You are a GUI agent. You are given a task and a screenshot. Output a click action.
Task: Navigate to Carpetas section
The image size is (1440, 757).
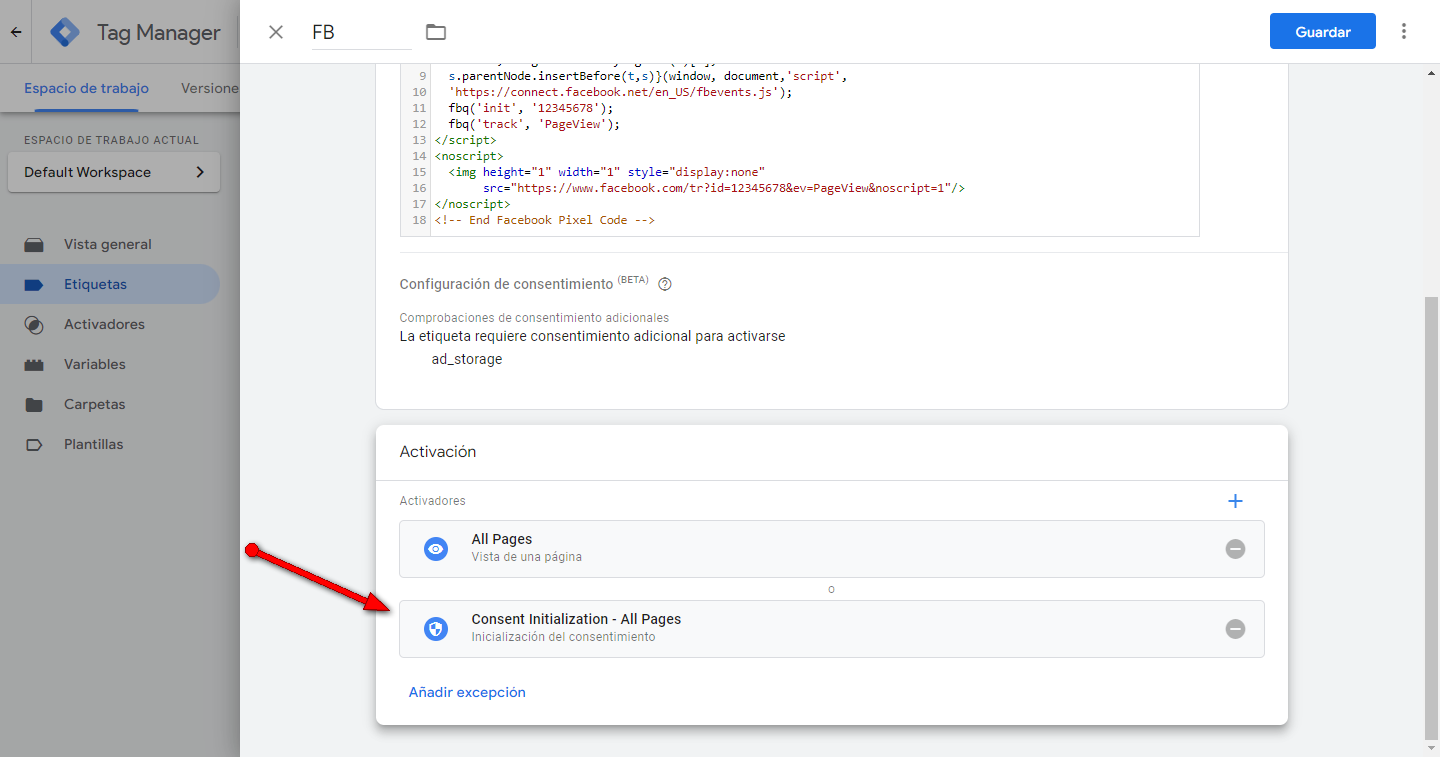[95, 404]
